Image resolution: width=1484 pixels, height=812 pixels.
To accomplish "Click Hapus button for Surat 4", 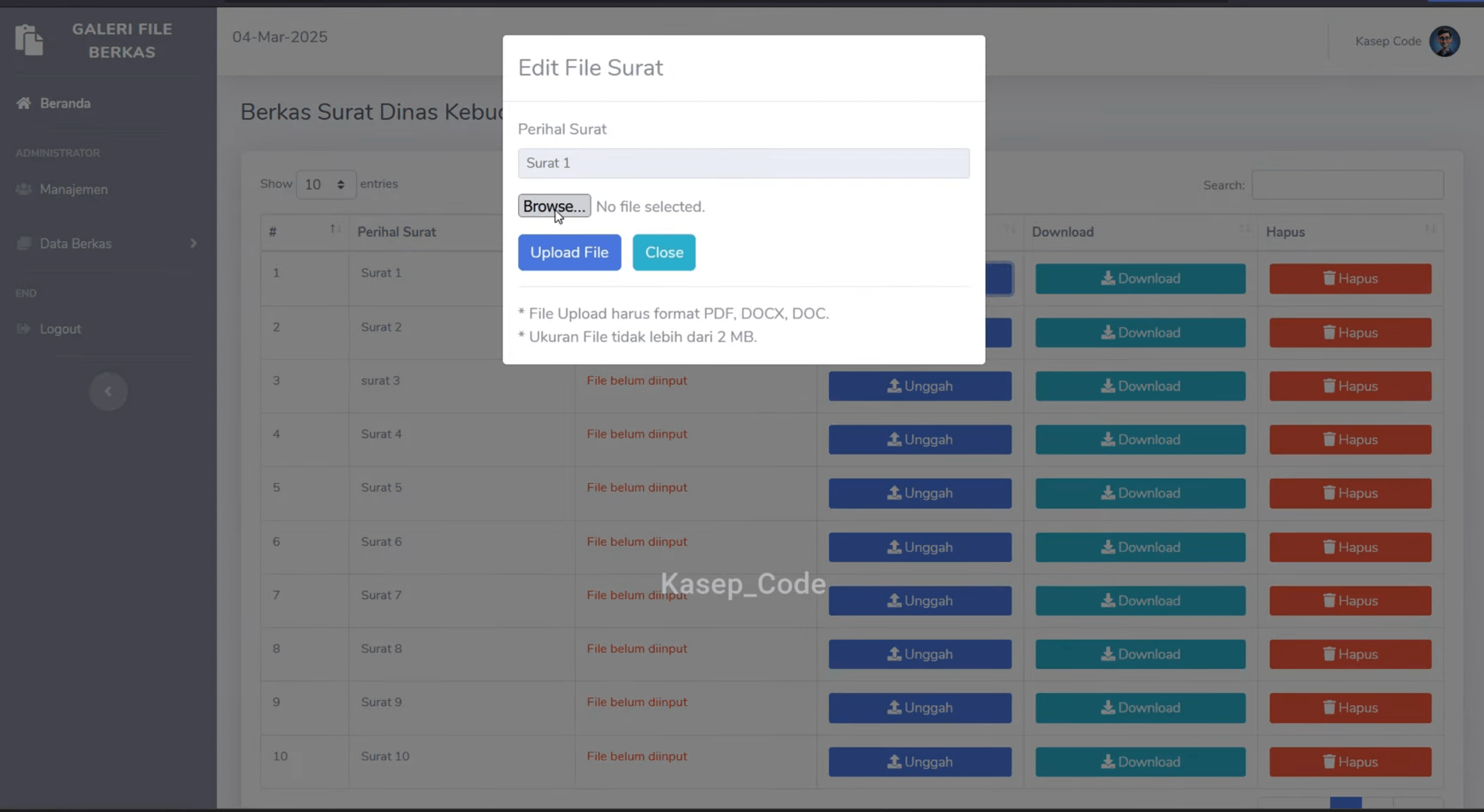I will (1350, 439).
